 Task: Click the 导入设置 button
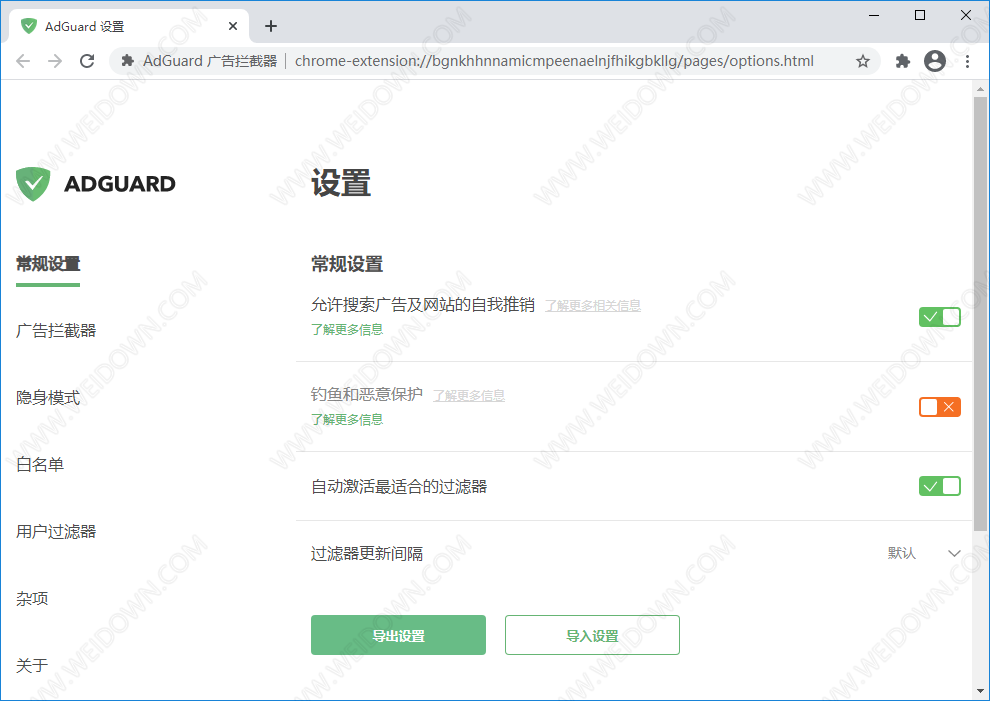tap(592, 635)
